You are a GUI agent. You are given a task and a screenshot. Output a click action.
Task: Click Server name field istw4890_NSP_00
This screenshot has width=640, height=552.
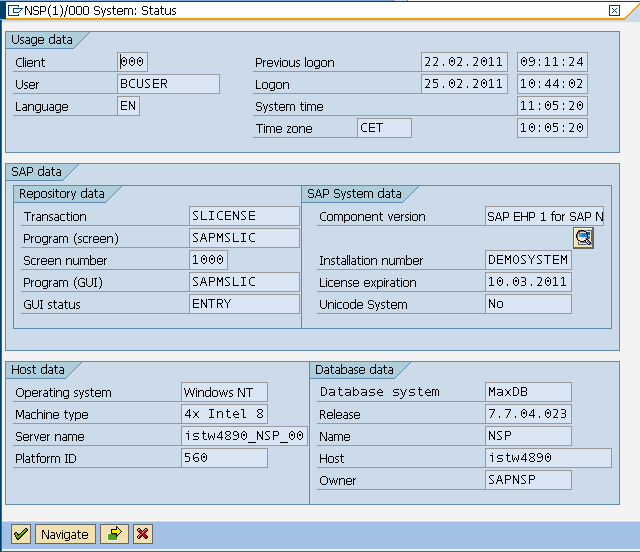pyautogui.click(x=244, y=436)
